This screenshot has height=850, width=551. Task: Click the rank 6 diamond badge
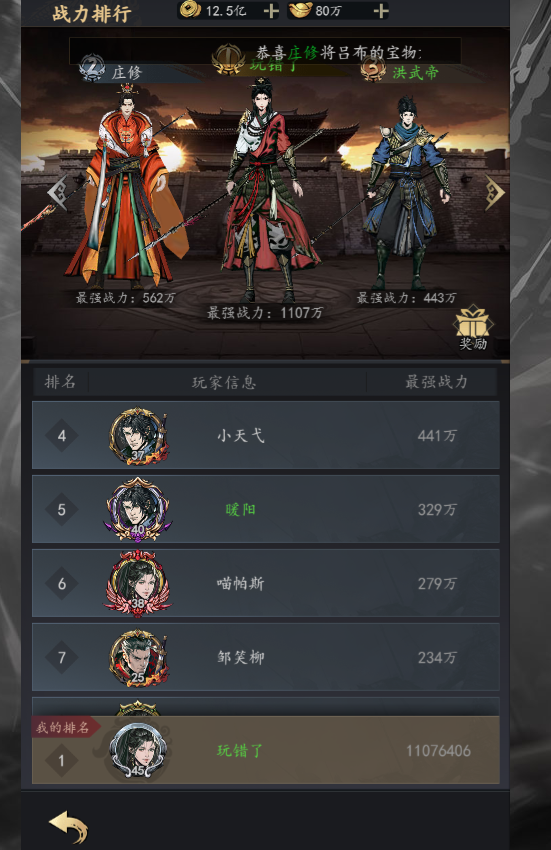[62, 583]
